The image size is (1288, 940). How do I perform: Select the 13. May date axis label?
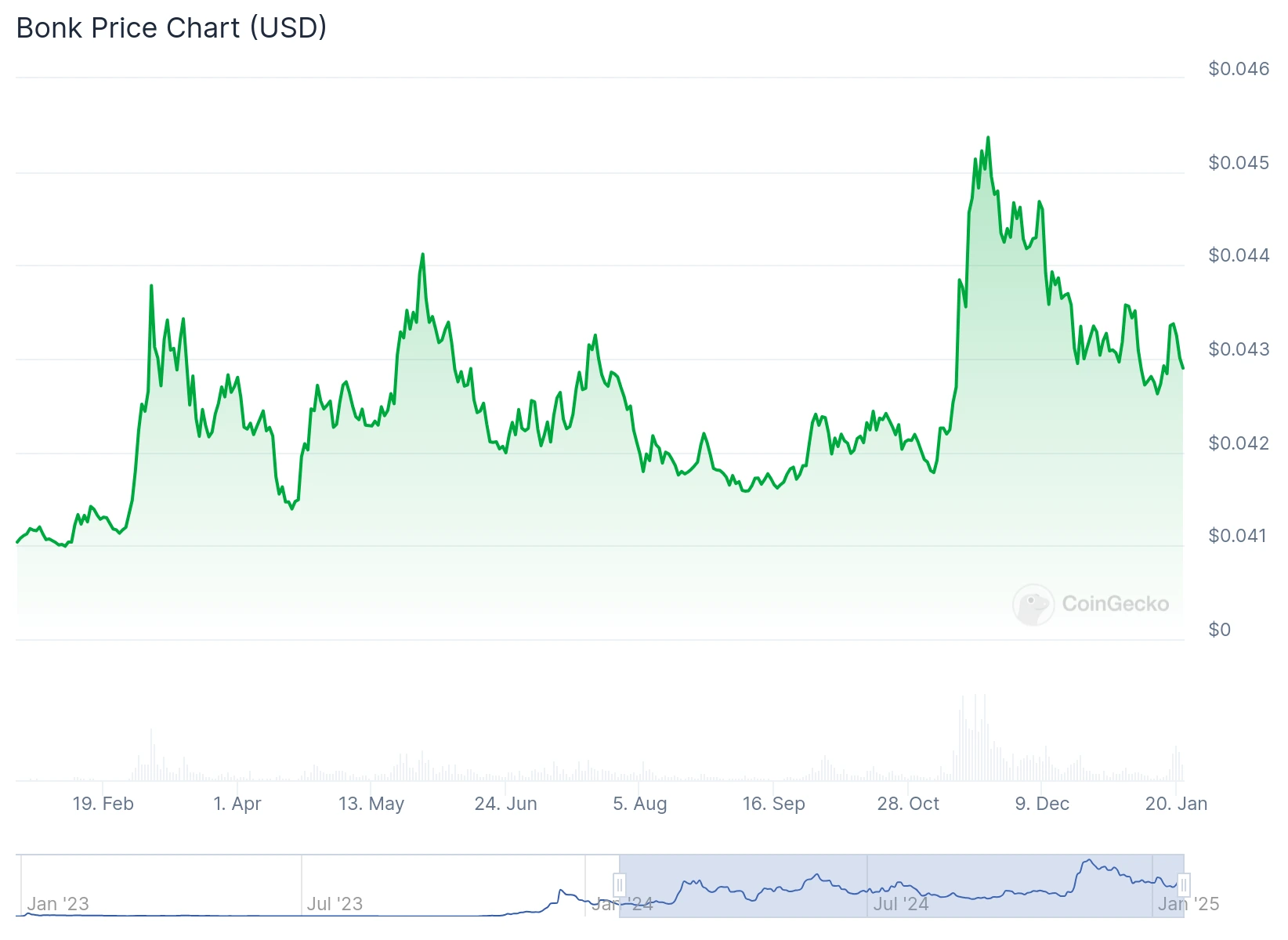point(371,804)
